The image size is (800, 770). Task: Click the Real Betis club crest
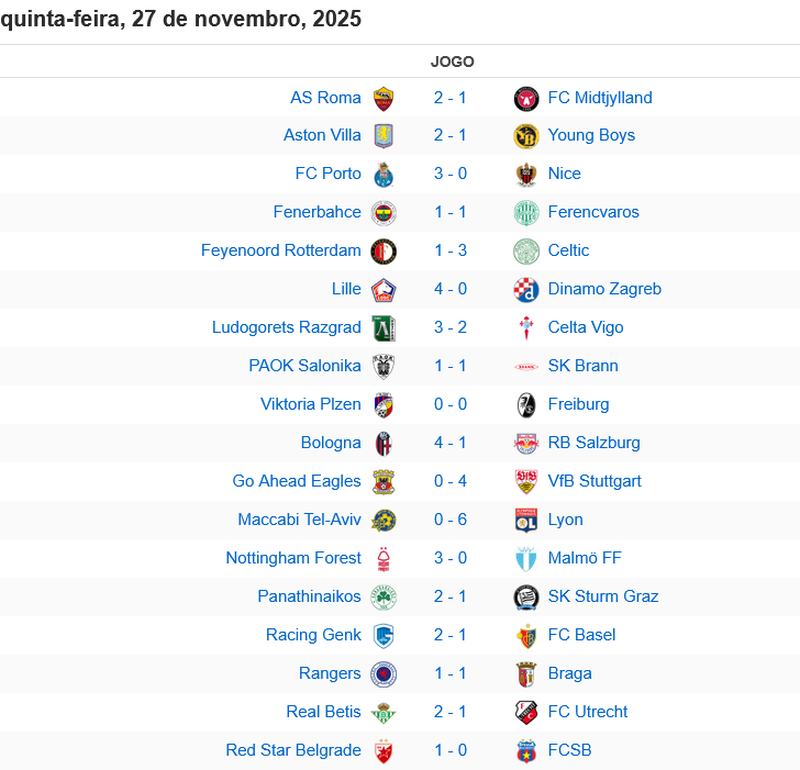[x=384, y=712]
